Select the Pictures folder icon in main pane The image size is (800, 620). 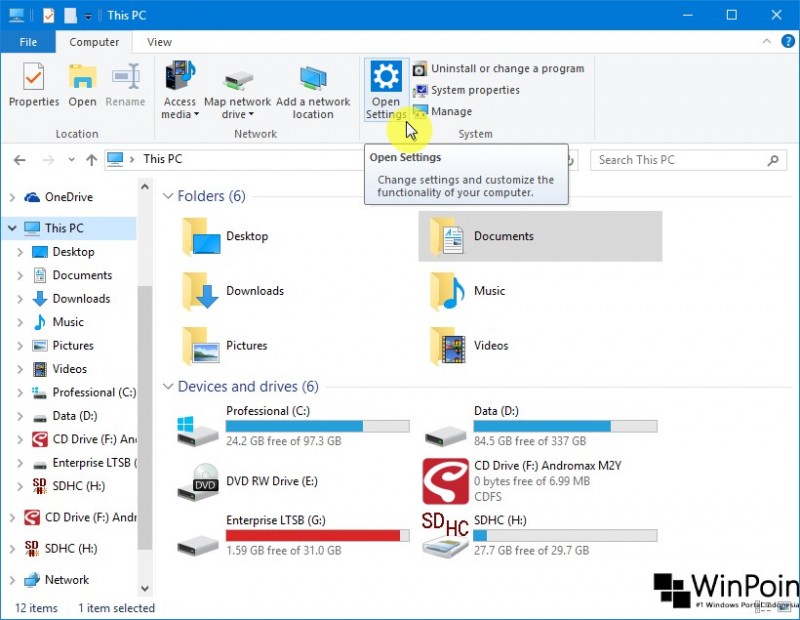201,345
